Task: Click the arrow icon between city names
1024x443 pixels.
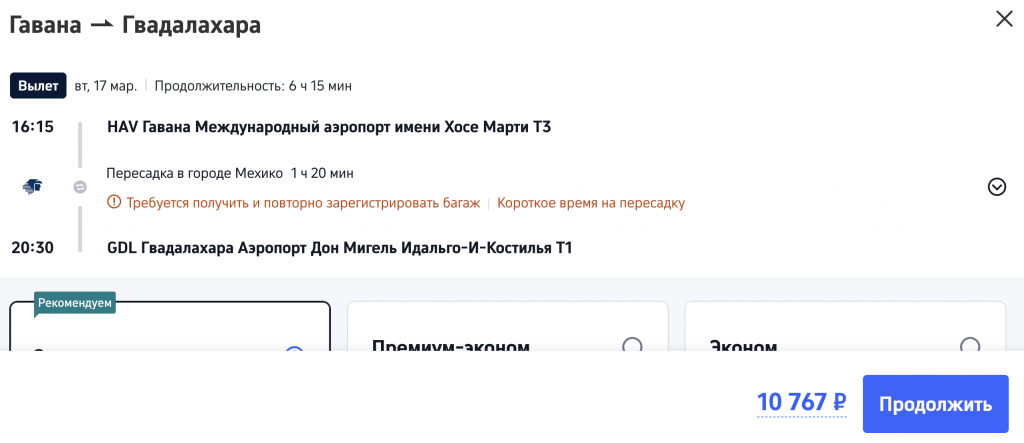Action: click(x=102, y=26)
